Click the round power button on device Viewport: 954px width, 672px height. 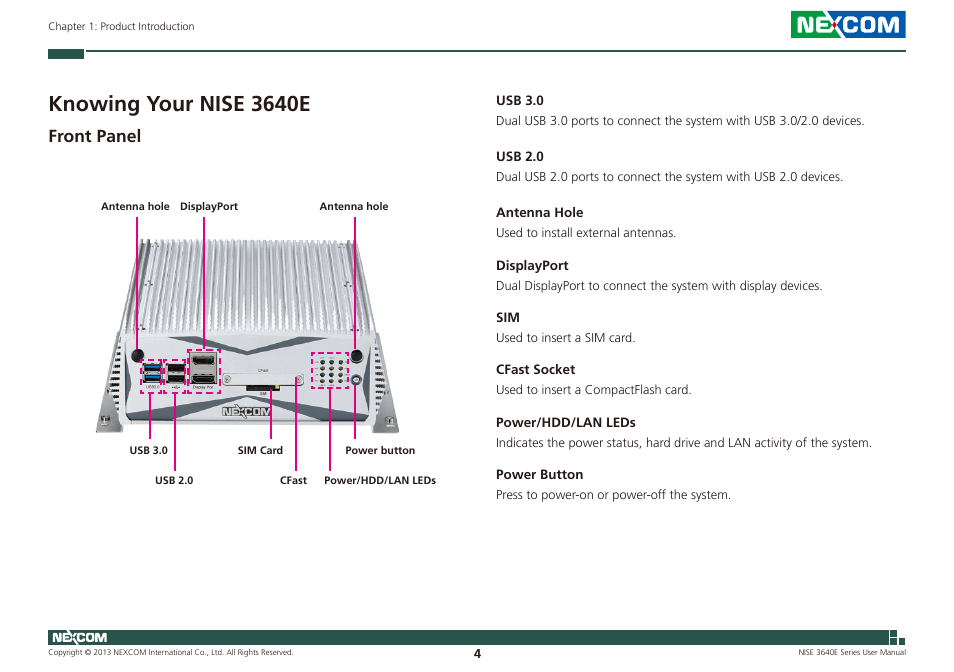(357, 380)
